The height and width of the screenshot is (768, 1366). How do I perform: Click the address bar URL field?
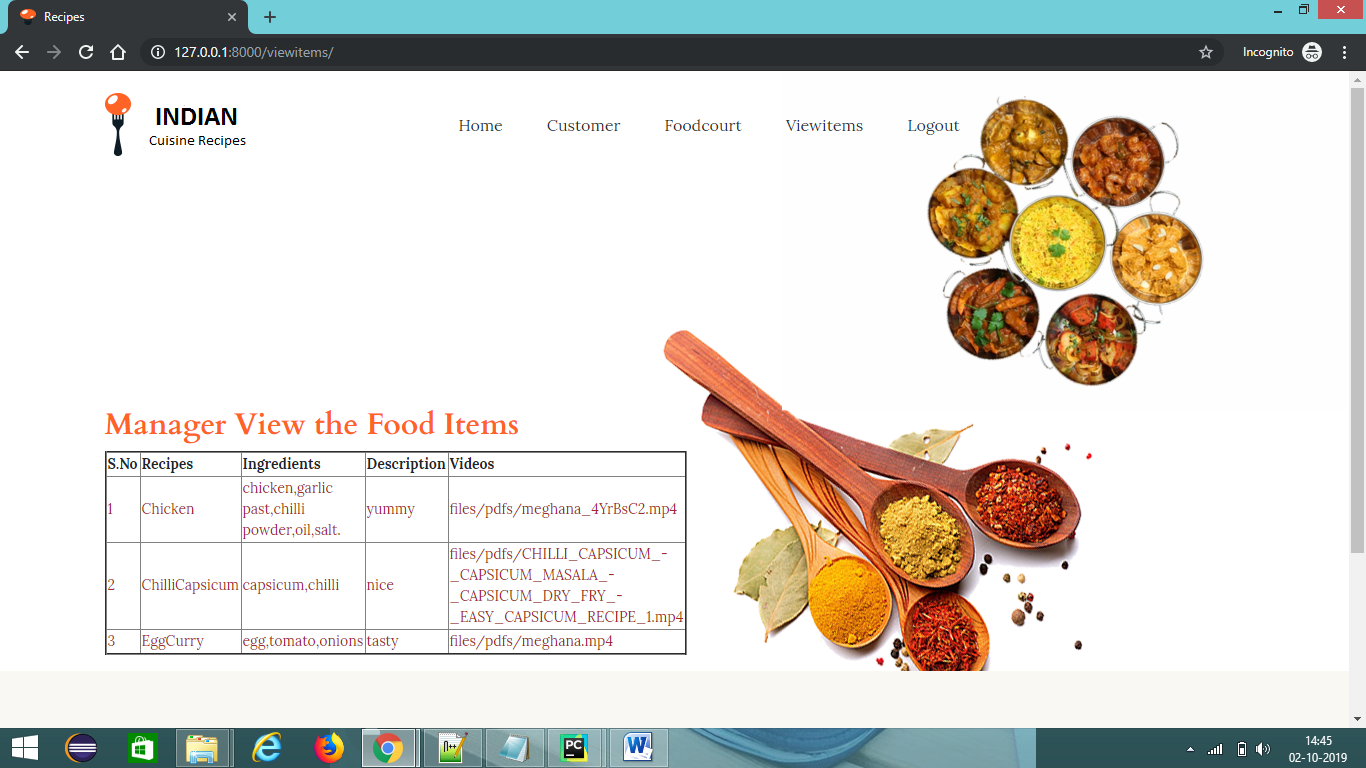point(680,52)
